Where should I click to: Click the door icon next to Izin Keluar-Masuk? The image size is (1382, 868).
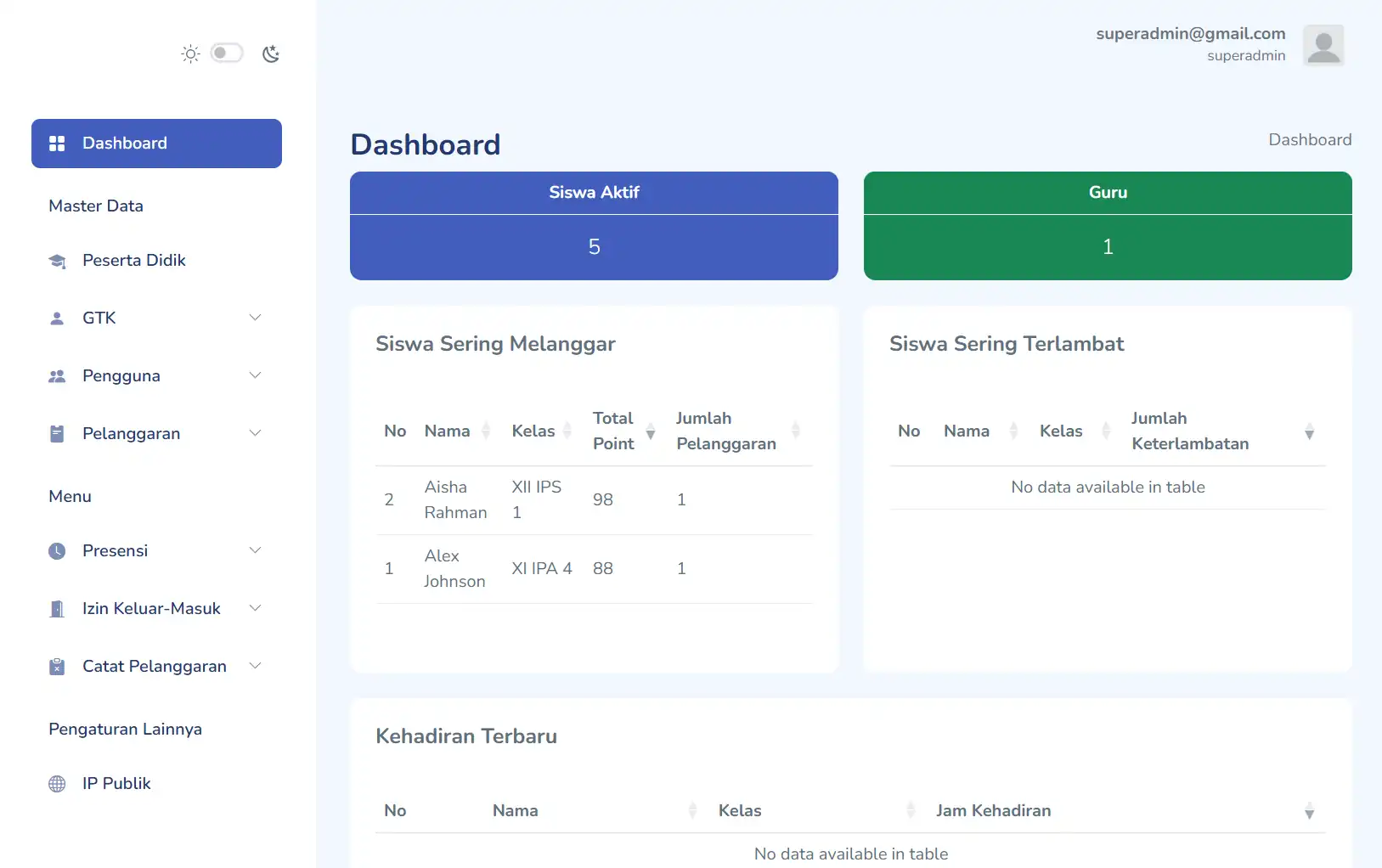coord(57,608)
